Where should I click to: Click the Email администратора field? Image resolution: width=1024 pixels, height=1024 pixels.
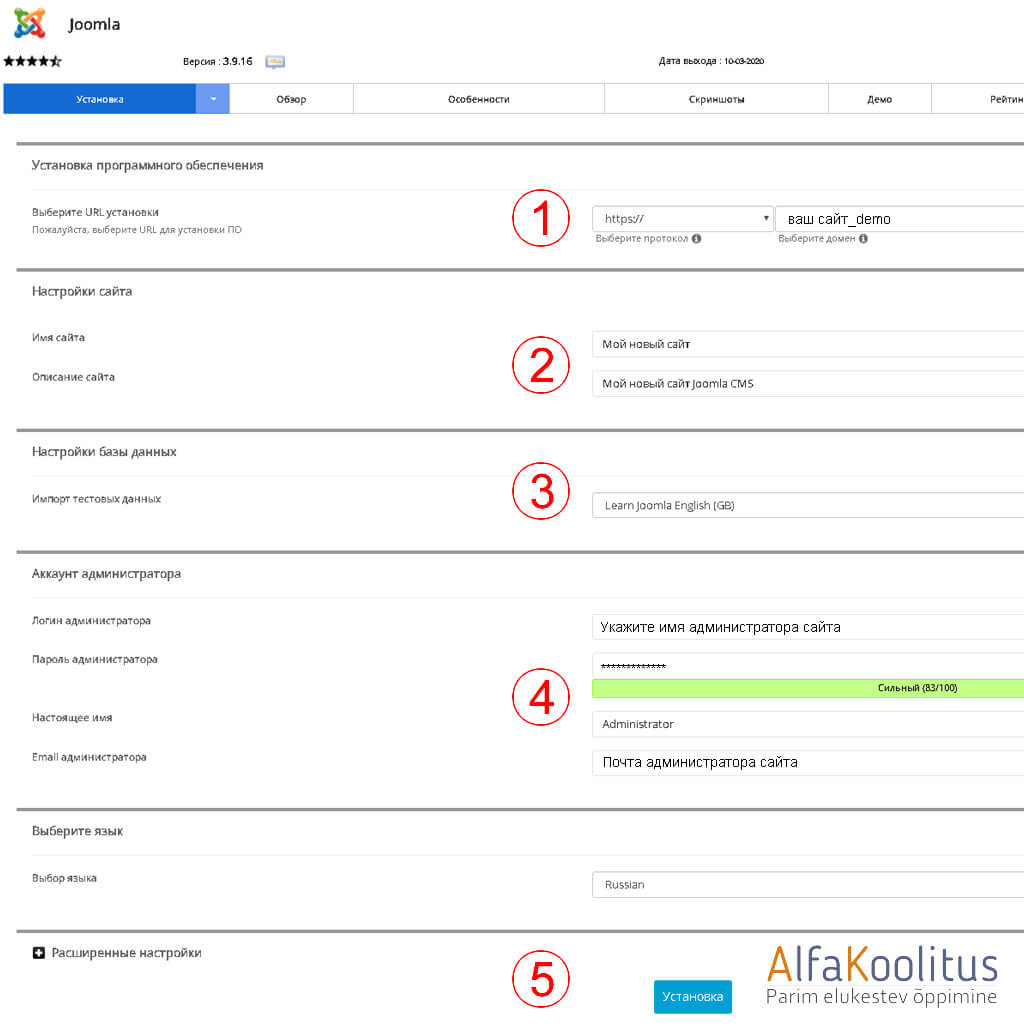808,763
